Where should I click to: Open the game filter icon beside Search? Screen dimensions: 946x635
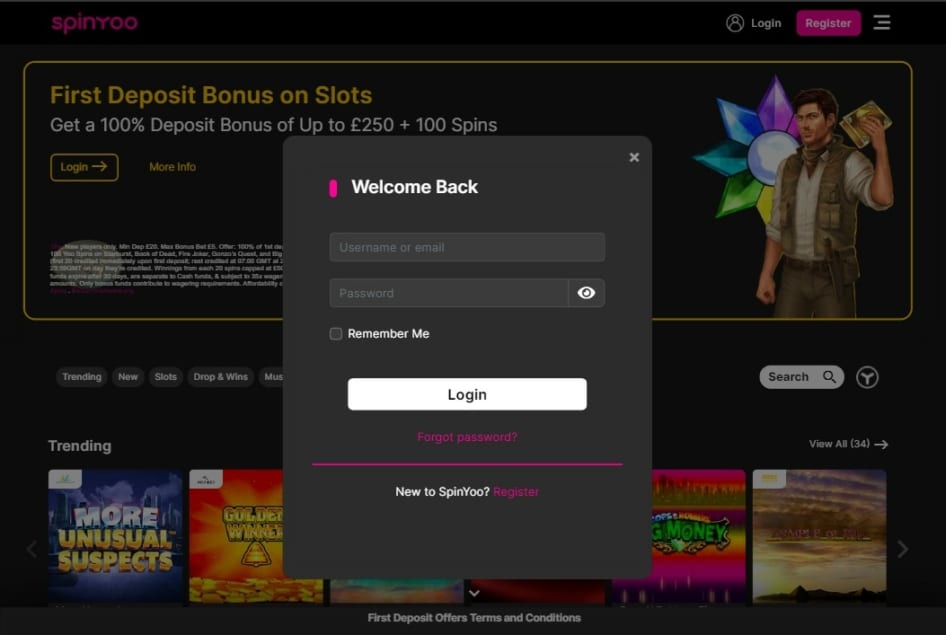(866, 377)
